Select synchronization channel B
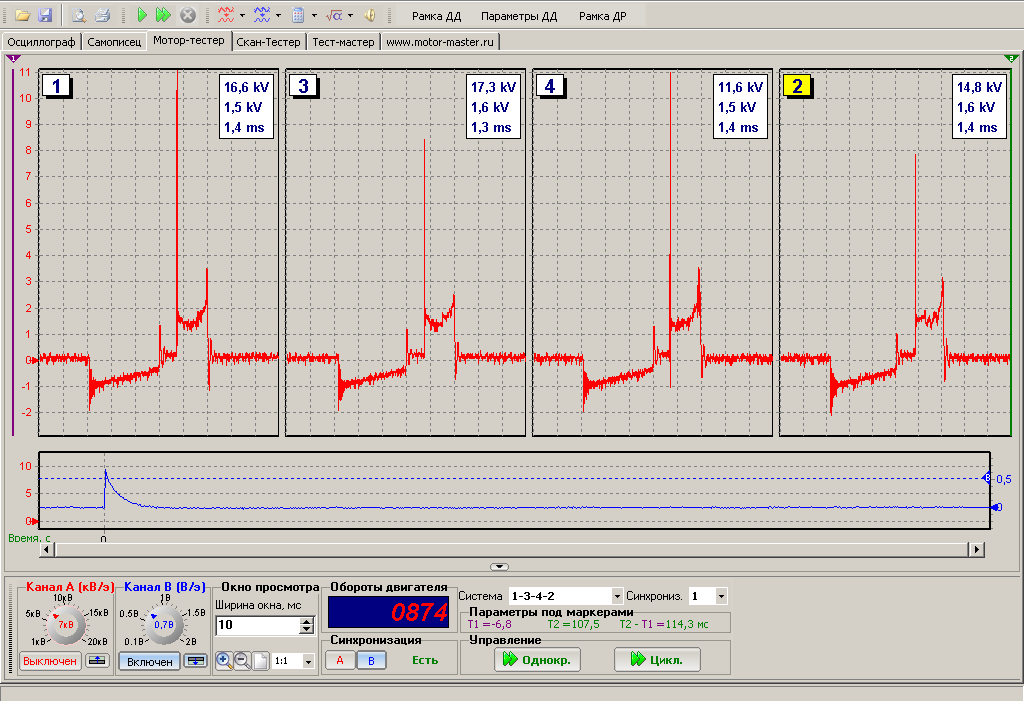Image resolution: width=1024 pixels, height=702 pixels. click(371, 660)
